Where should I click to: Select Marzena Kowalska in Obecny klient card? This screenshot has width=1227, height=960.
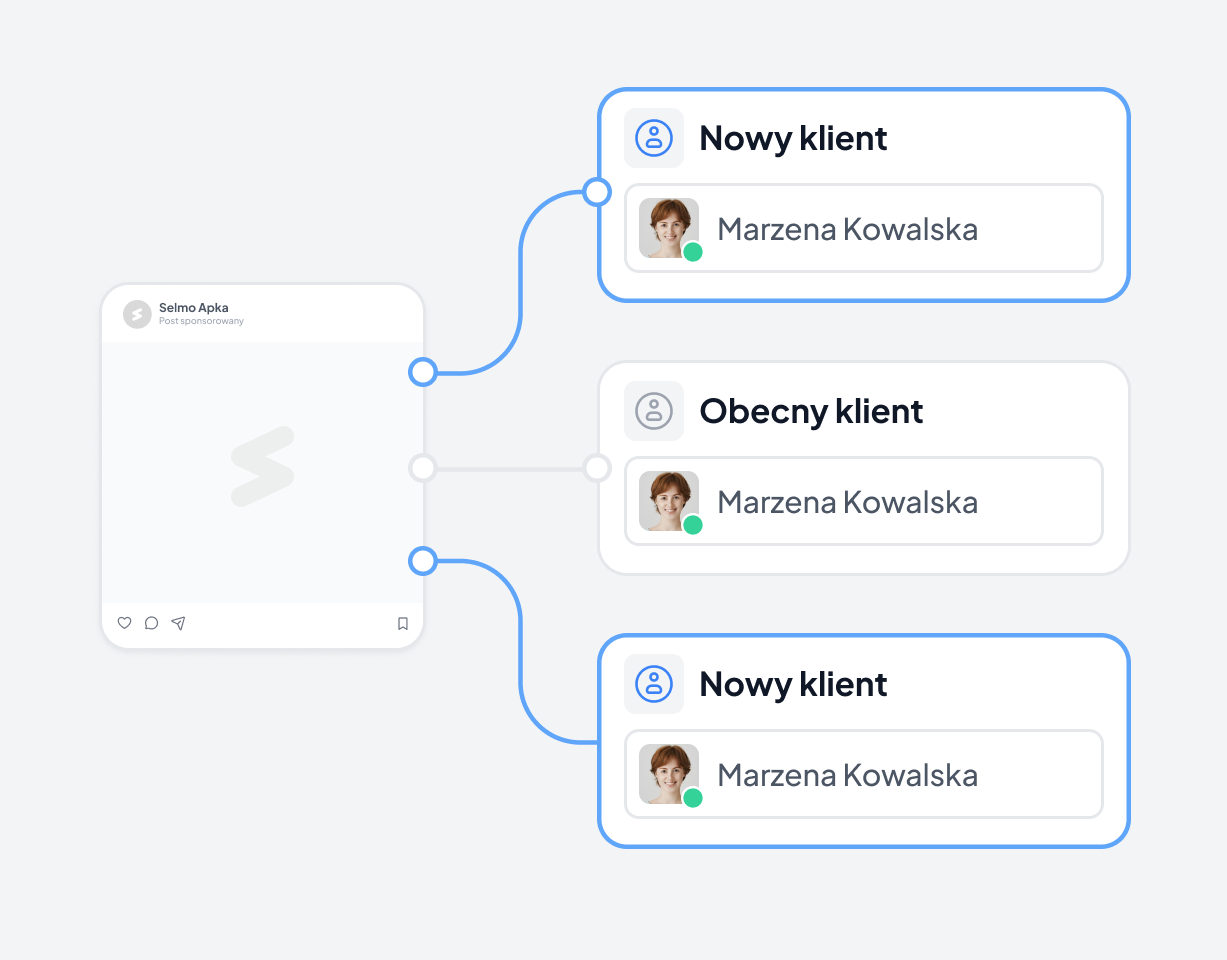(864, 501)
